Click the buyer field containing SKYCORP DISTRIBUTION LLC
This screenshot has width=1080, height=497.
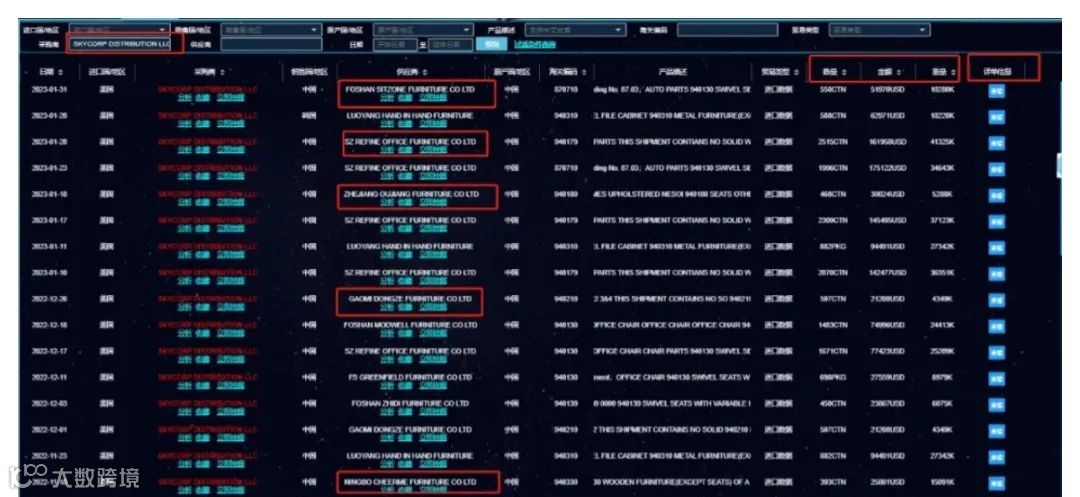pos(120,44)
